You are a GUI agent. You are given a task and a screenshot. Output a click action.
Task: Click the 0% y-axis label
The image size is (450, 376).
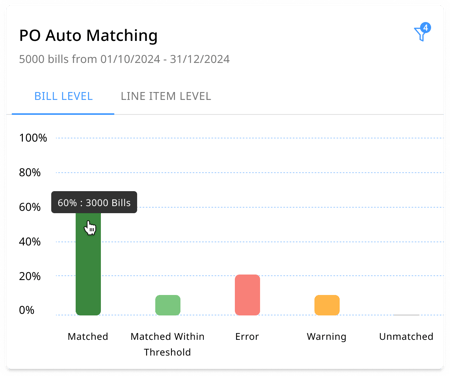click(x=26, y=310)
